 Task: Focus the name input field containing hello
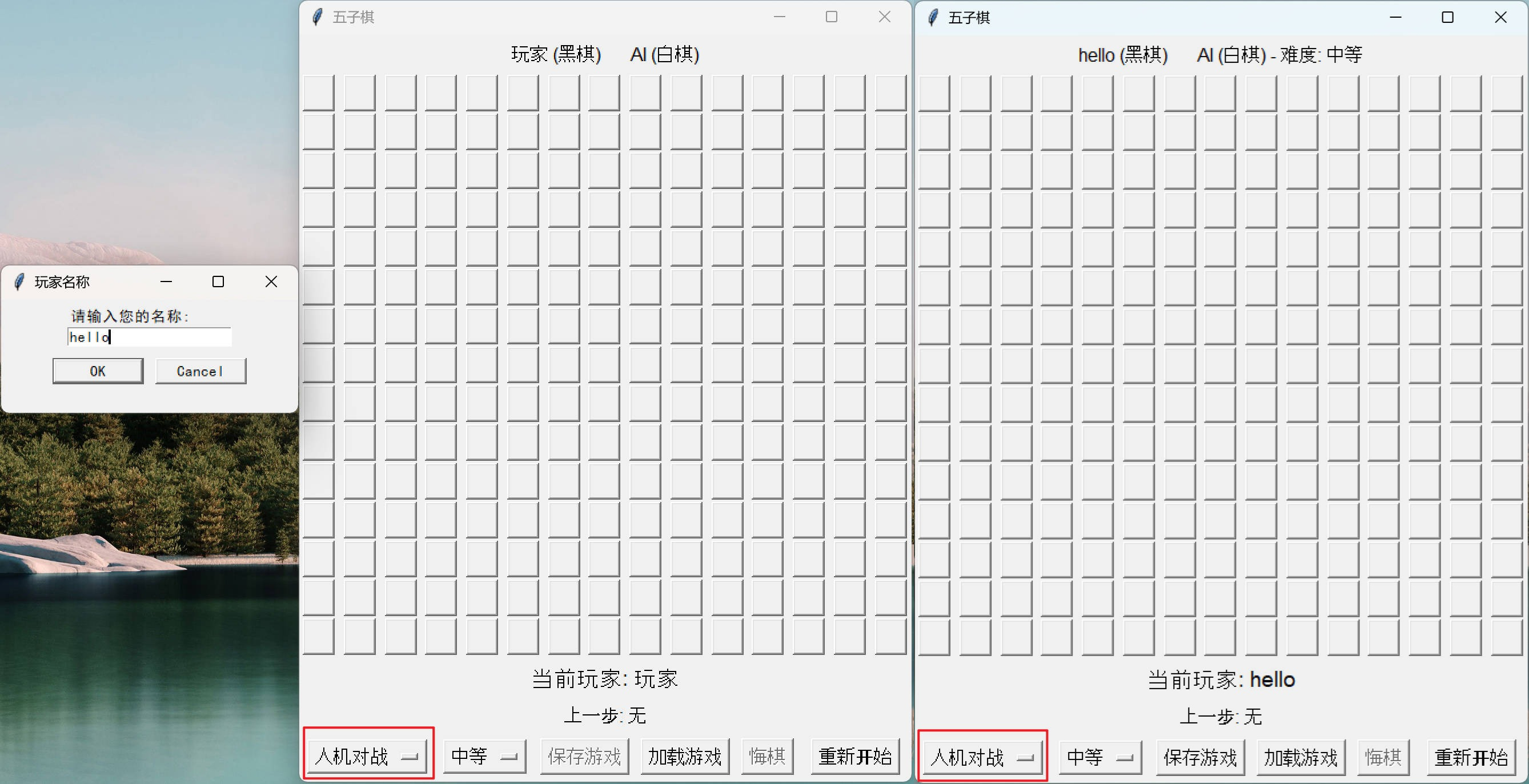click(149, 337)
